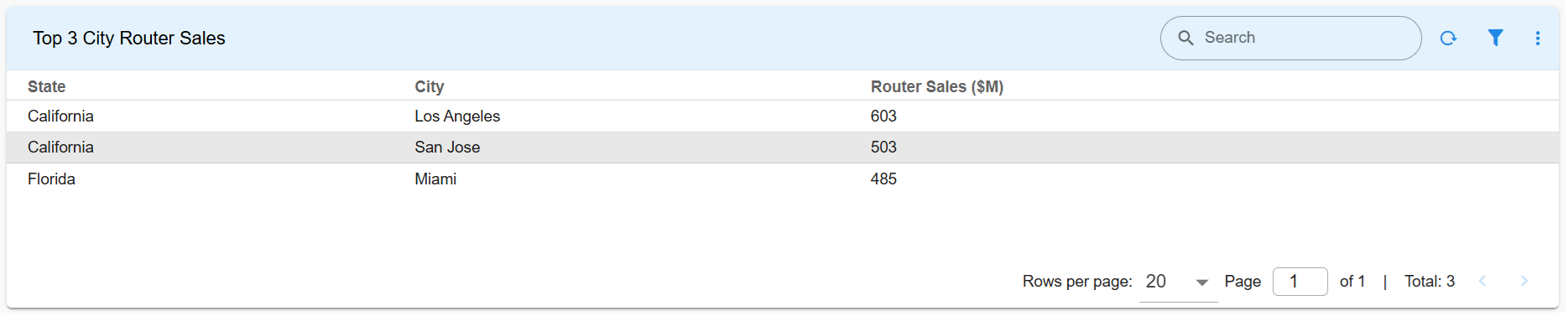Go to the previous page arrow
This screenshot has width=1568, height=316.
(1482, 282)
